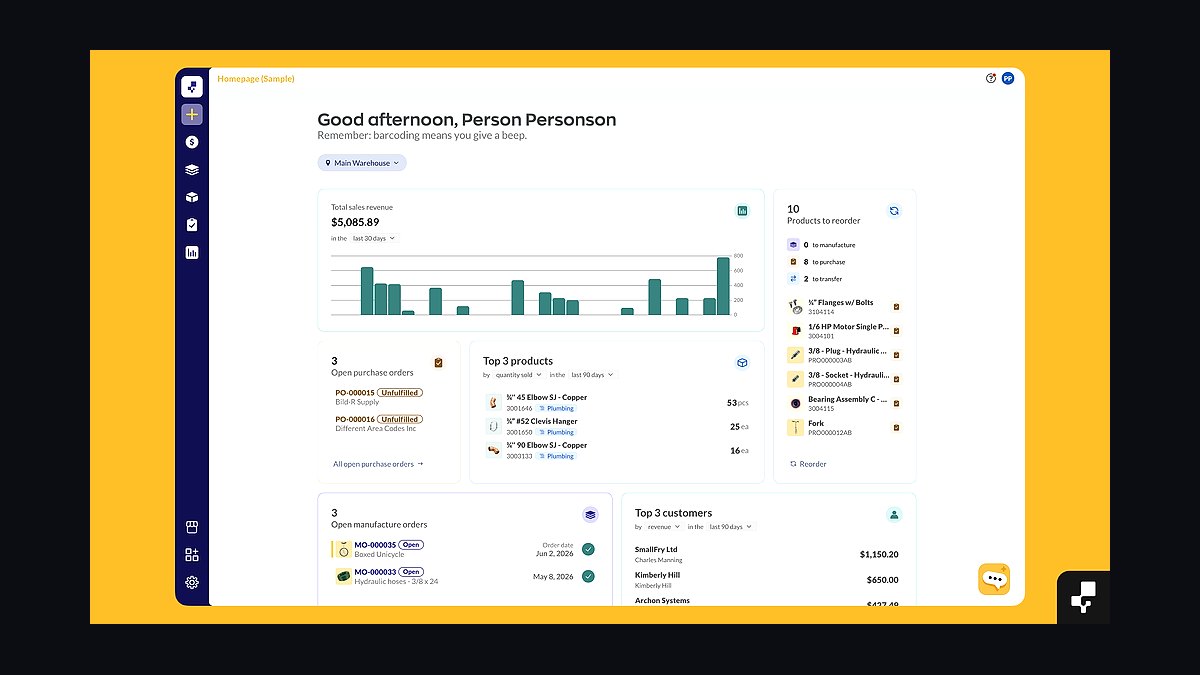
Task: Click the Homepage (Sample) breadcrumb title
Action: 256,78
